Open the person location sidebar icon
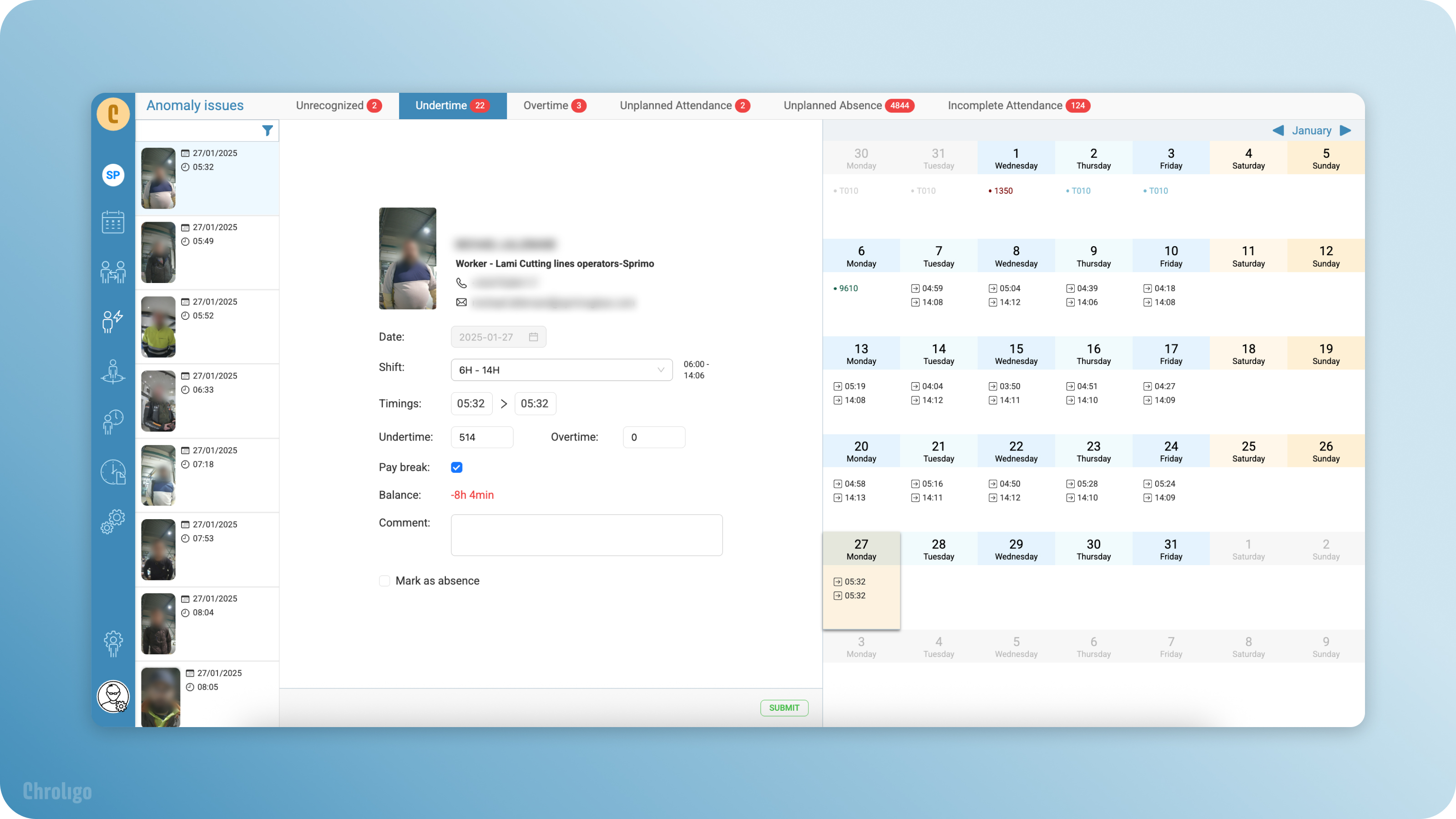Screen dimensions: 1456x819 click(113, 372)
